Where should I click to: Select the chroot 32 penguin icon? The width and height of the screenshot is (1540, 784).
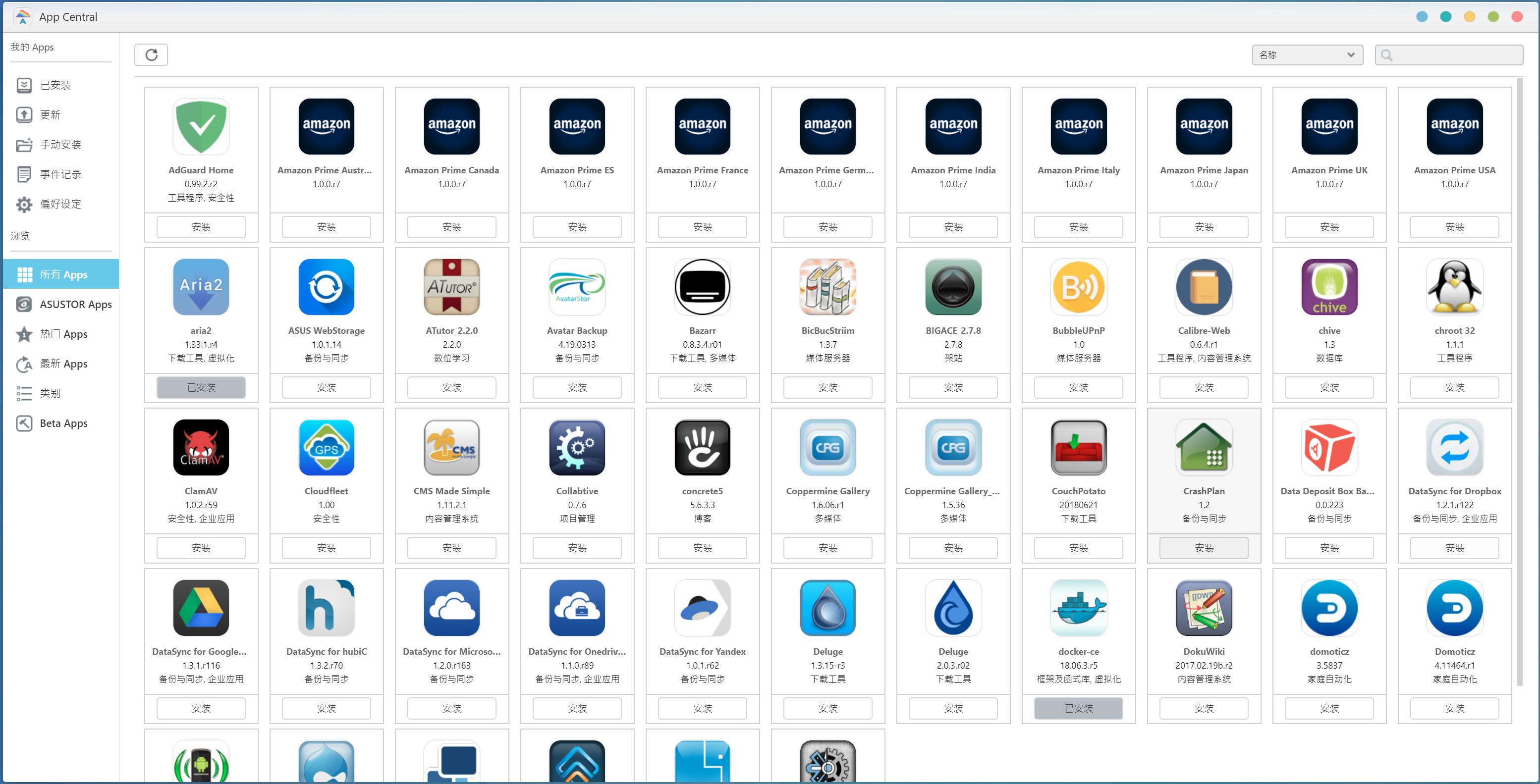tap(1454, 287)
